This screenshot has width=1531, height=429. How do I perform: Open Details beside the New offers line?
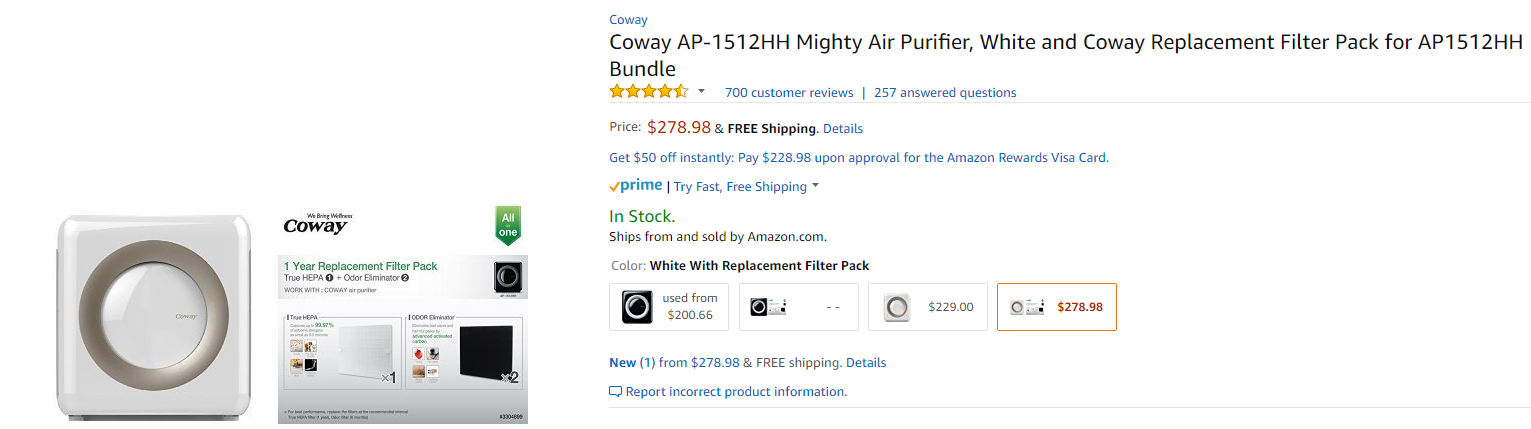[x=865, y=363]
